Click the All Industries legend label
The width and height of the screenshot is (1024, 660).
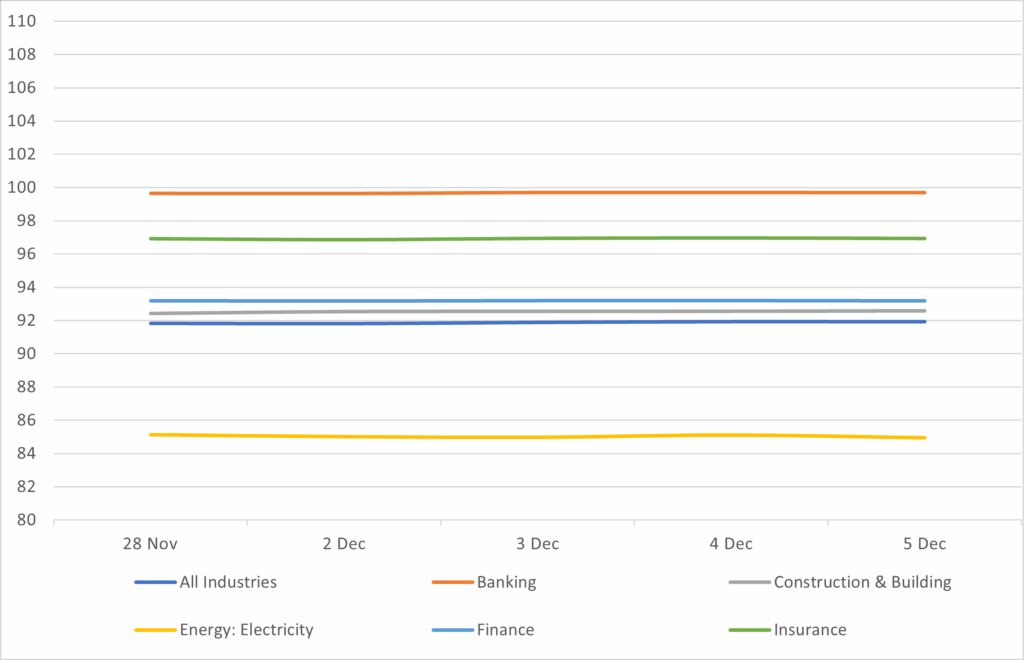(228, 582)
